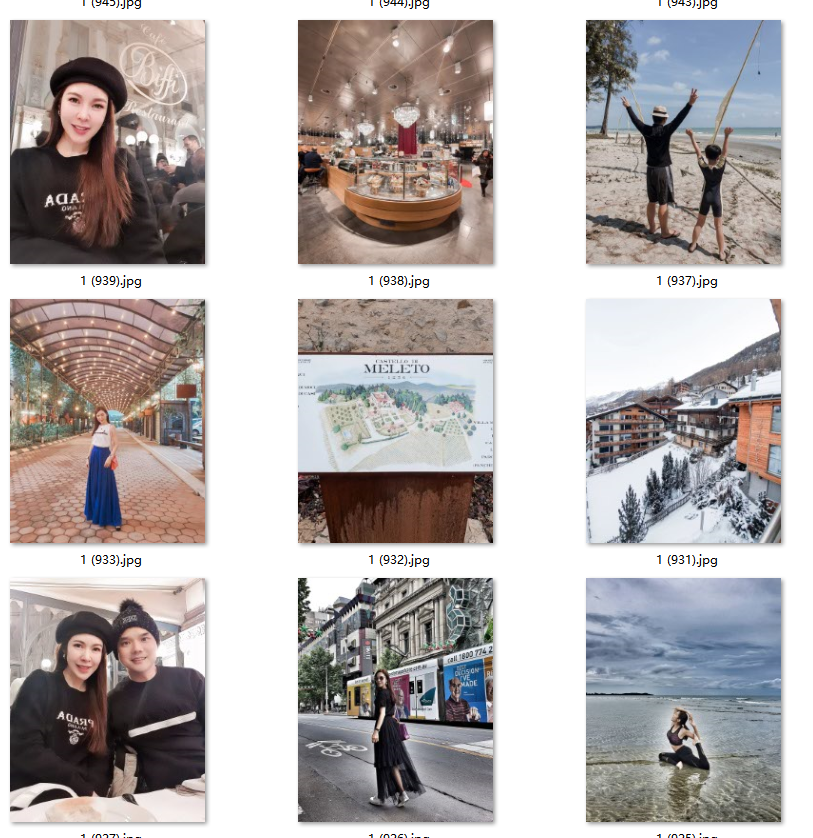
Task: Click the partially visible 1 (944).jpg label
Action: (399, 4)
